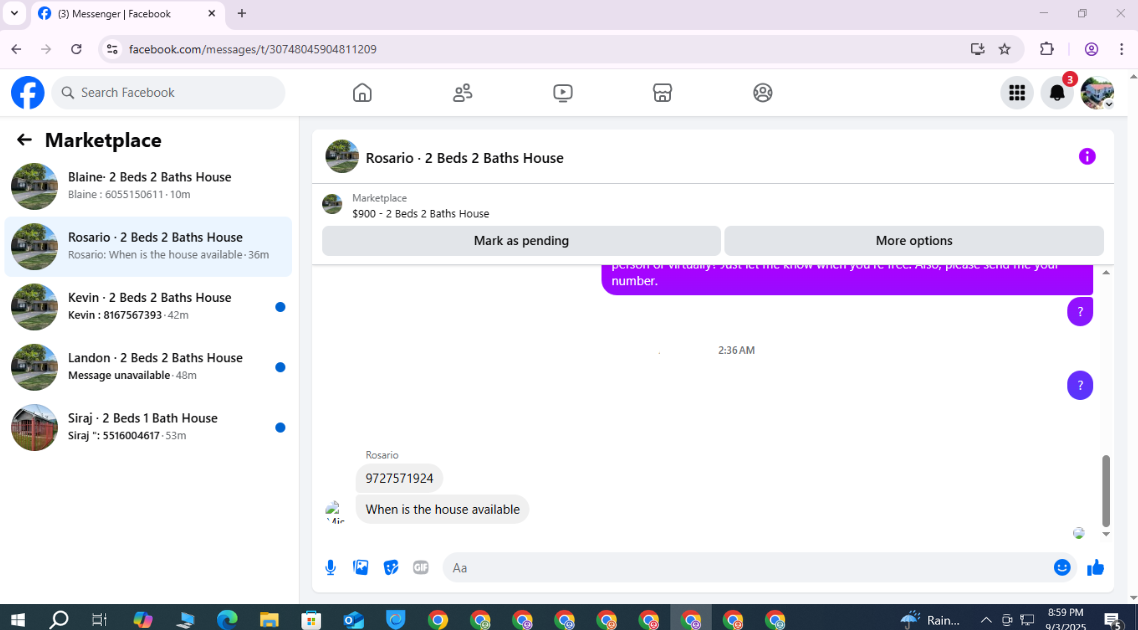The image size is (1138, 630).
Task: Reload the page with refresh icon
Action: 76,49
